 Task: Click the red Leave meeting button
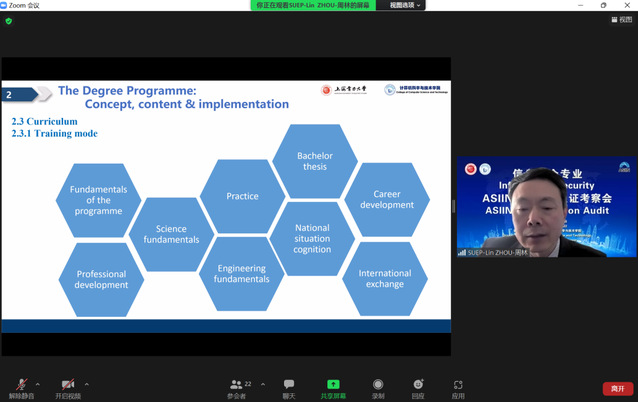617,388
